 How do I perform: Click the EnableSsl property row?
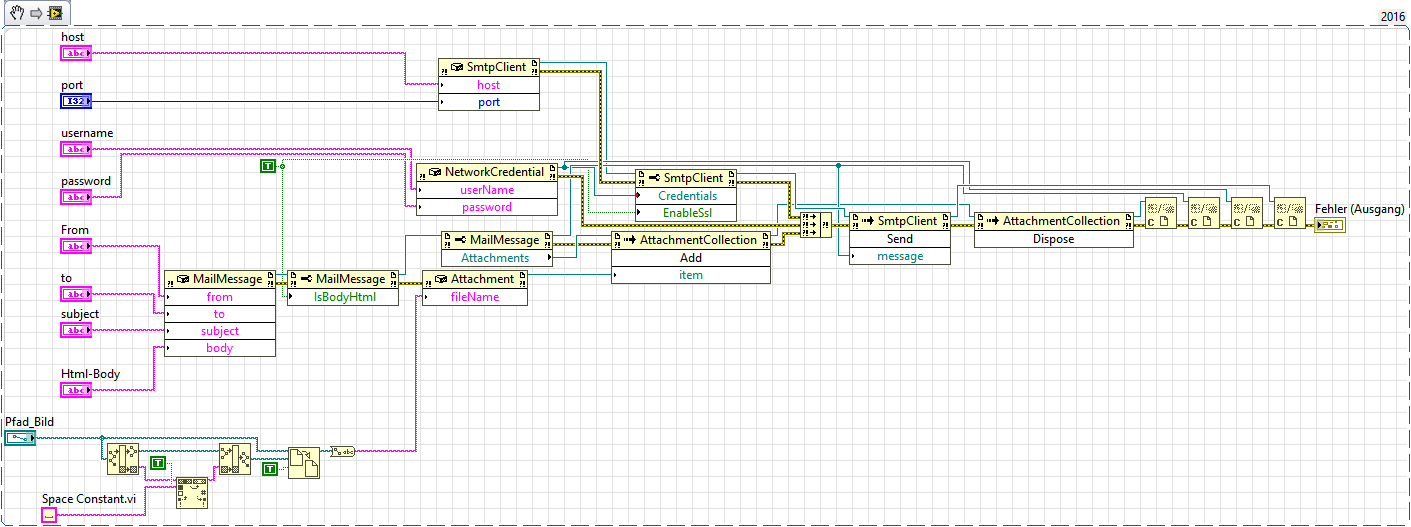tap(687, 213)
